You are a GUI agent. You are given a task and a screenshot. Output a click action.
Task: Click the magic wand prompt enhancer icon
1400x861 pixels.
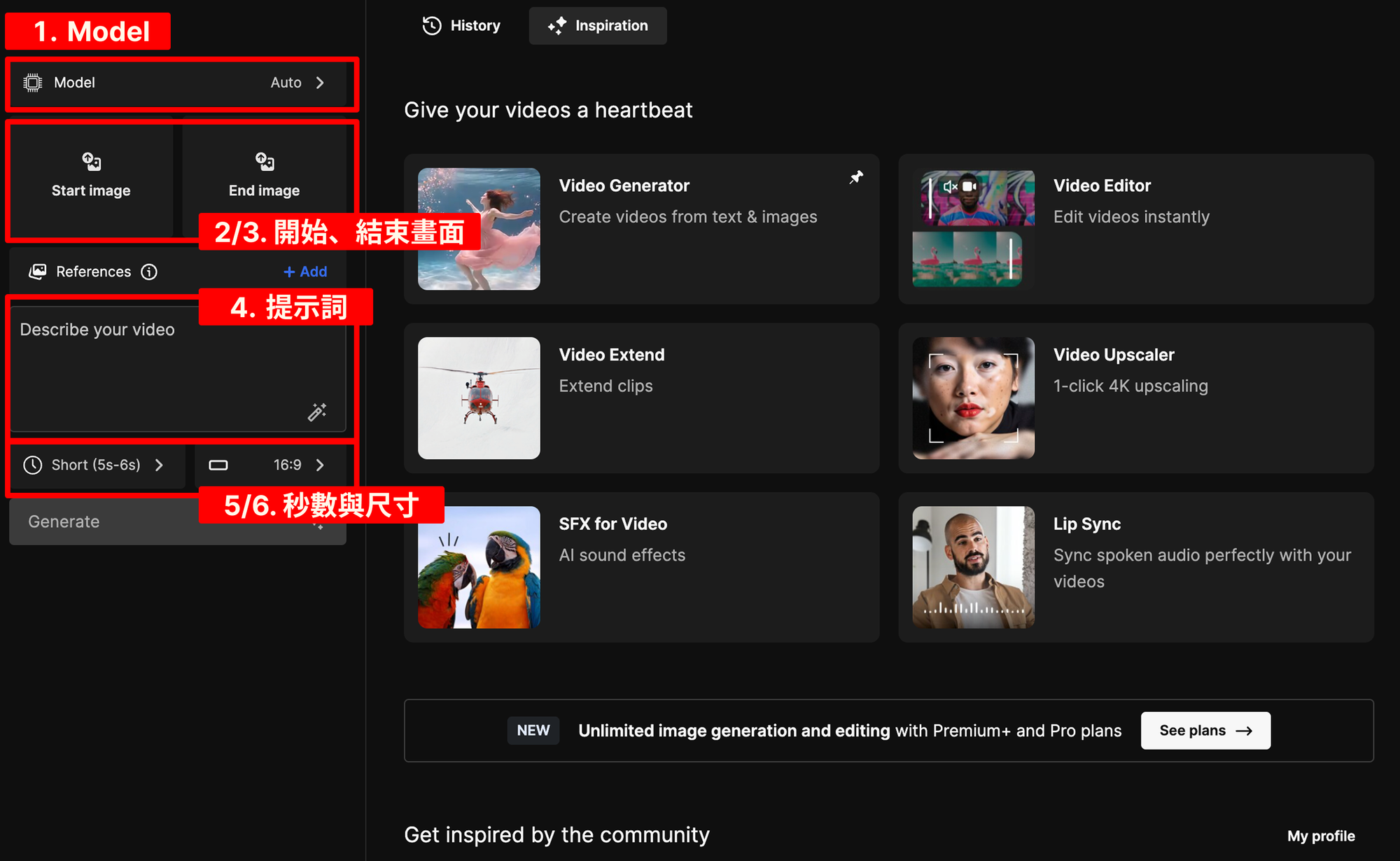(317, 412)
